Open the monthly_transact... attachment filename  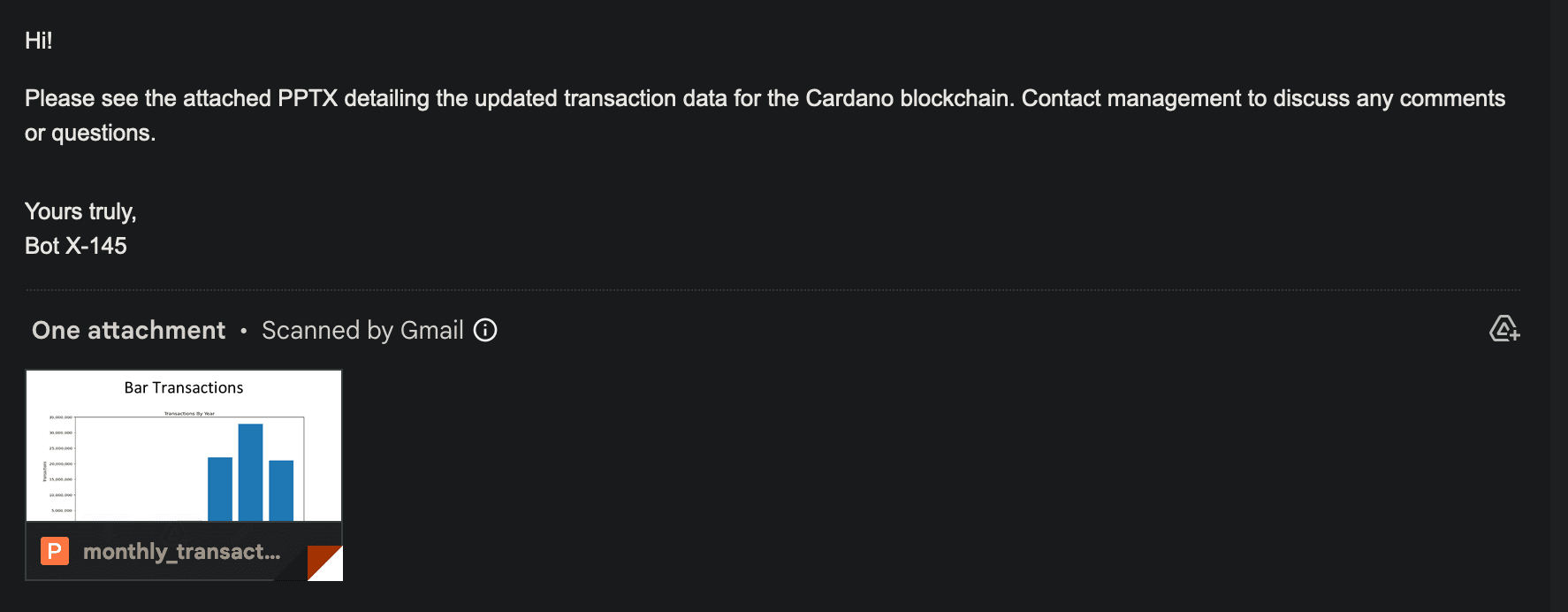[181, 552]
